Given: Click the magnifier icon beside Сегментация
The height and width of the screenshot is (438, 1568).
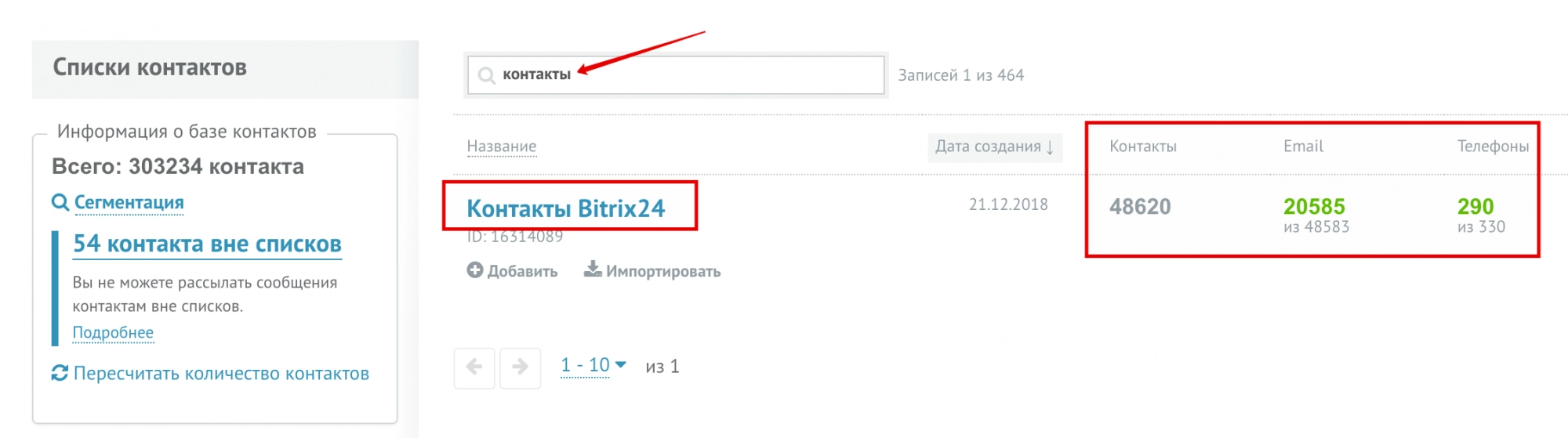Looking at the screenshot, I should click(60, 203).
